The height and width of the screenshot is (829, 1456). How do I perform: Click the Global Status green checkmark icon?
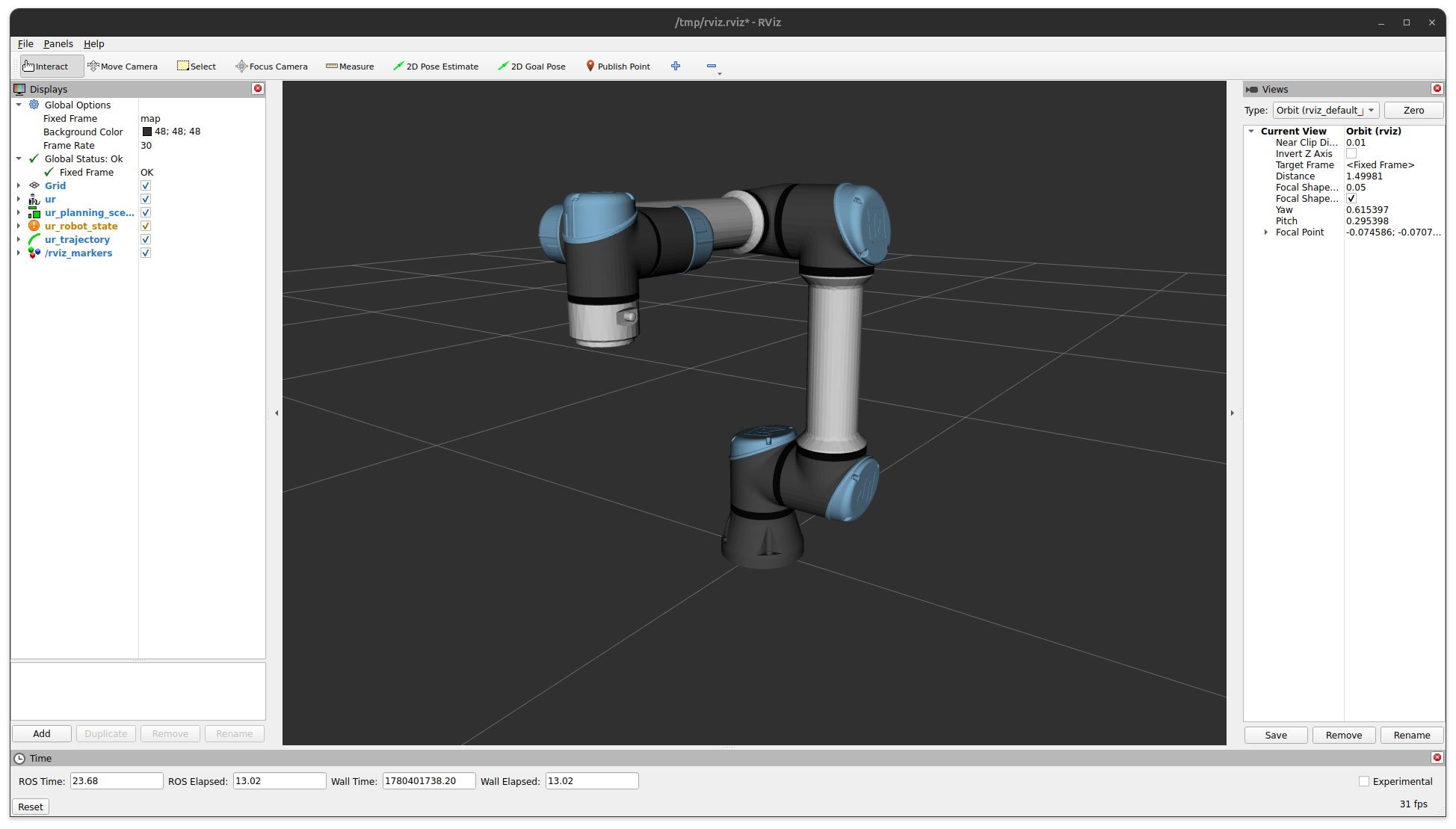click(x=34, y=158)
